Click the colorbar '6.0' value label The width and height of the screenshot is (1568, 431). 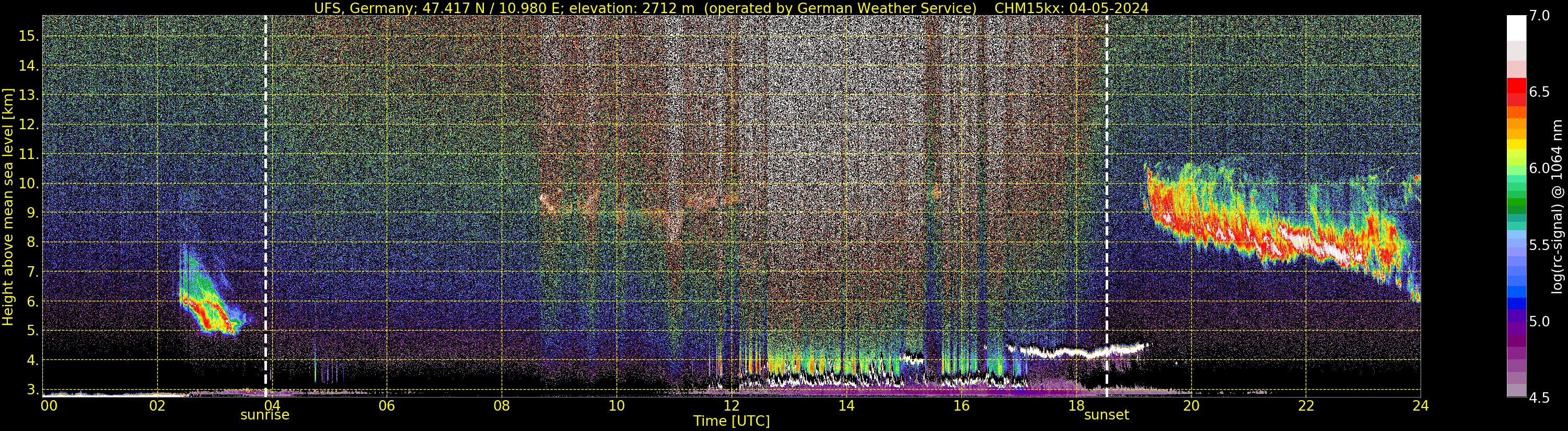click(1539, 168)
